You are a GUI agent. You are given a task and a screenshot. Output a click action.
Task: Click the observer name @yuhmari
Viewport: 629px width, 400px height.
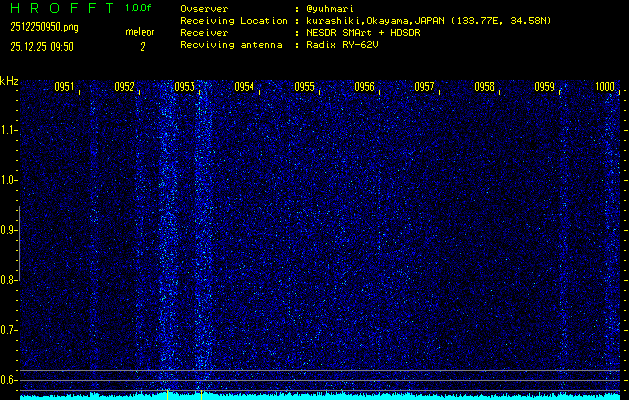(x=330, y=9)
